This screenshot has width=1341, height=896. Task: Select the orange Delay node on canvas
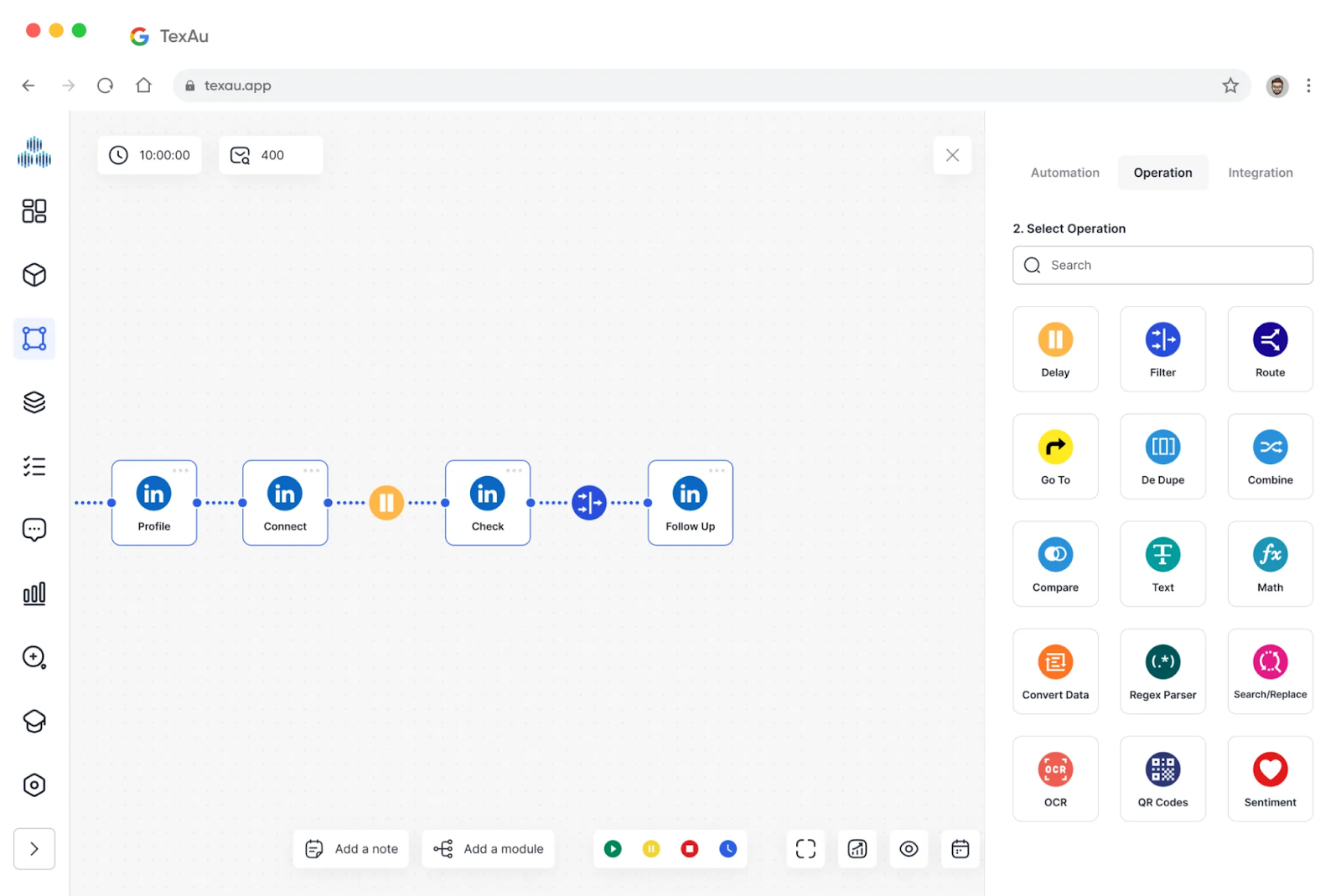coord(386,503)
